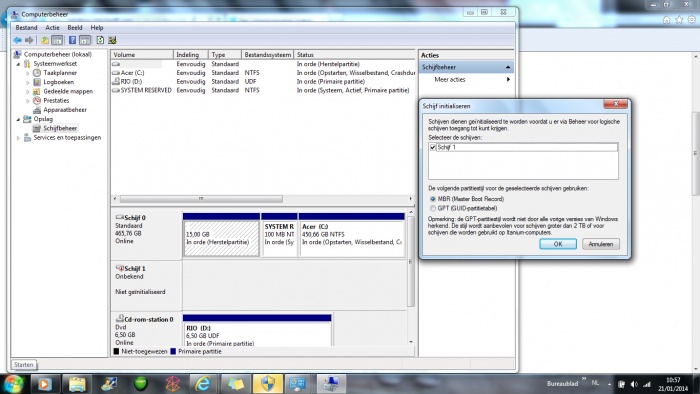
Task: Open the Beeld menu
Action: [x=75, y=28]
